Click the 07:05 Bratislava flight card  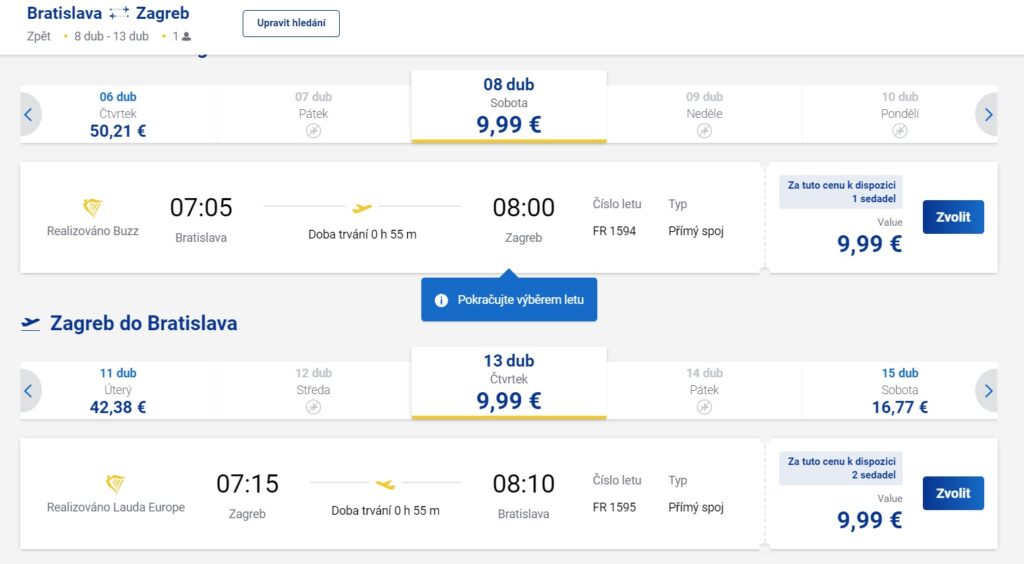390,217
